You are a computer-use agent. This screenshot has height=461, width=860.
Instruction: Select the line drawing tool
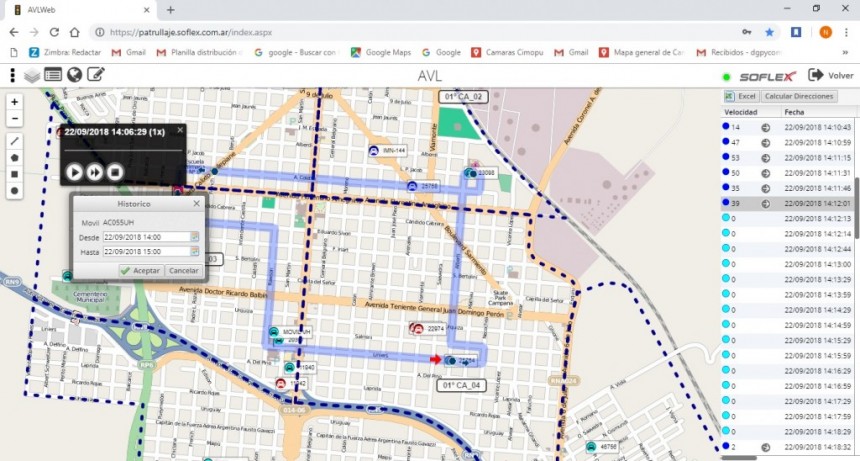click(x=15, y=141)
